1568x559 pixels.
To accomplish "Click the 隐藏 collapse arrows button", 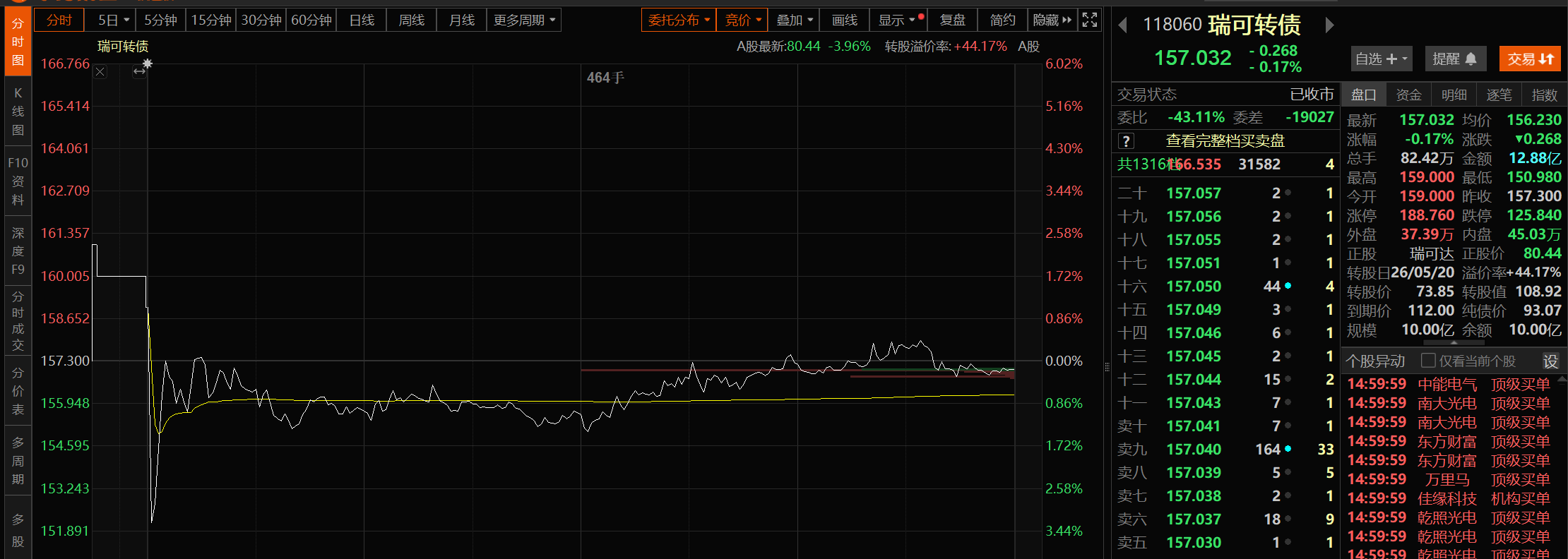I will pyautogui.click(x=1052, y=20).
